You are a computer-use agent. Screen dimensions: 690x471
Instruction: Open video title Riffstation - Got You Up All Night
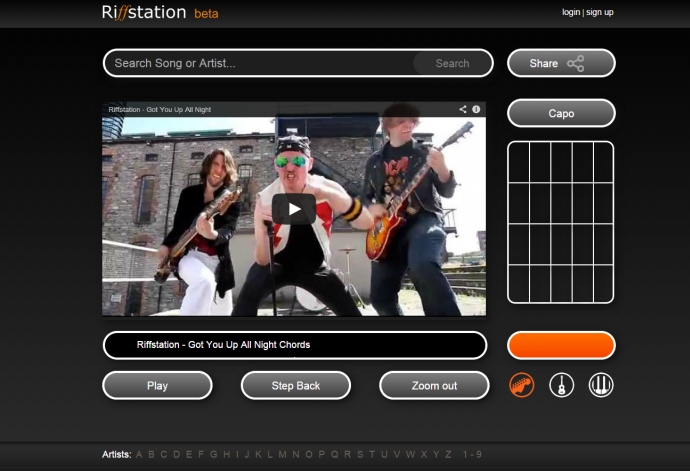tap(160, 110)
